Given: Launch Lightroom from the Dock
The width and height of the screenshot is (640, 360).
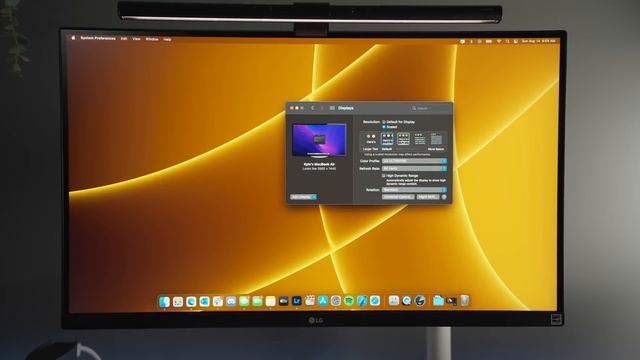Looking at the screenshot, I should (x=297, y=301).
